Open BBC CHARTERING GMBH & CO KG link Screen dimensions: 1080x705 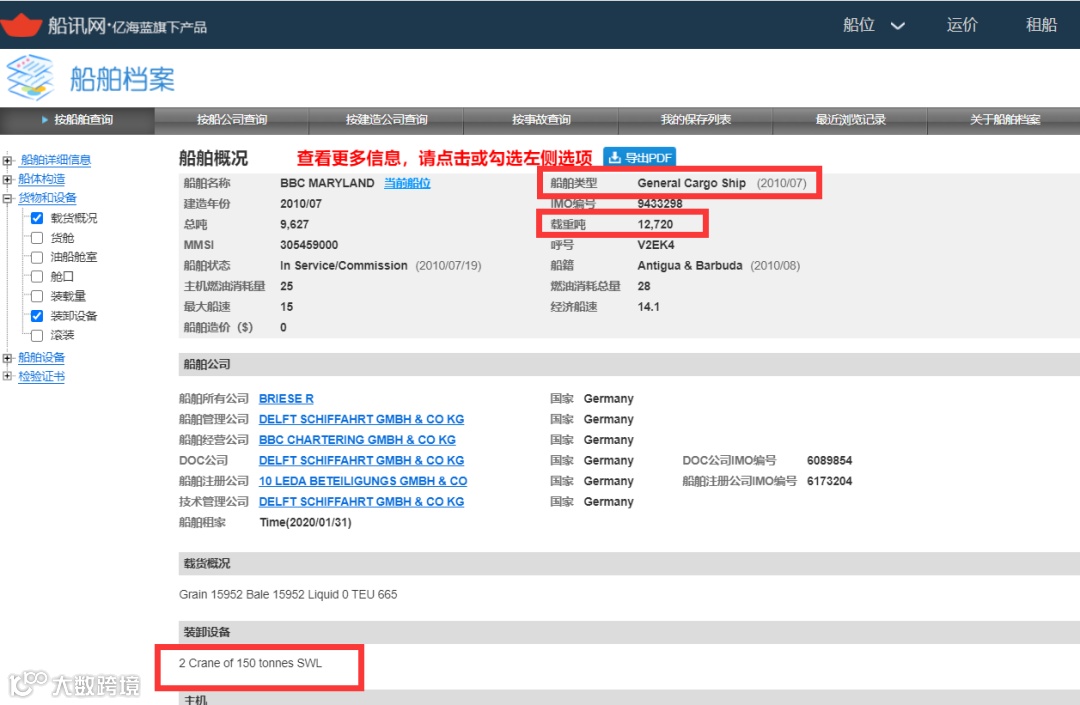(357, 440)
